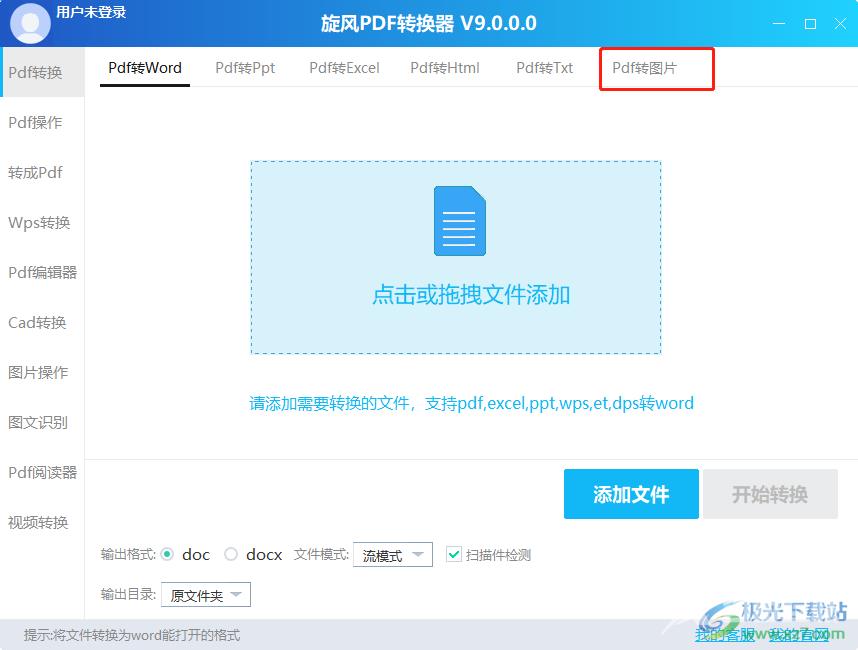Click the 用户未登录 login label
Screen dimensions: 858x650
[91, 12]
